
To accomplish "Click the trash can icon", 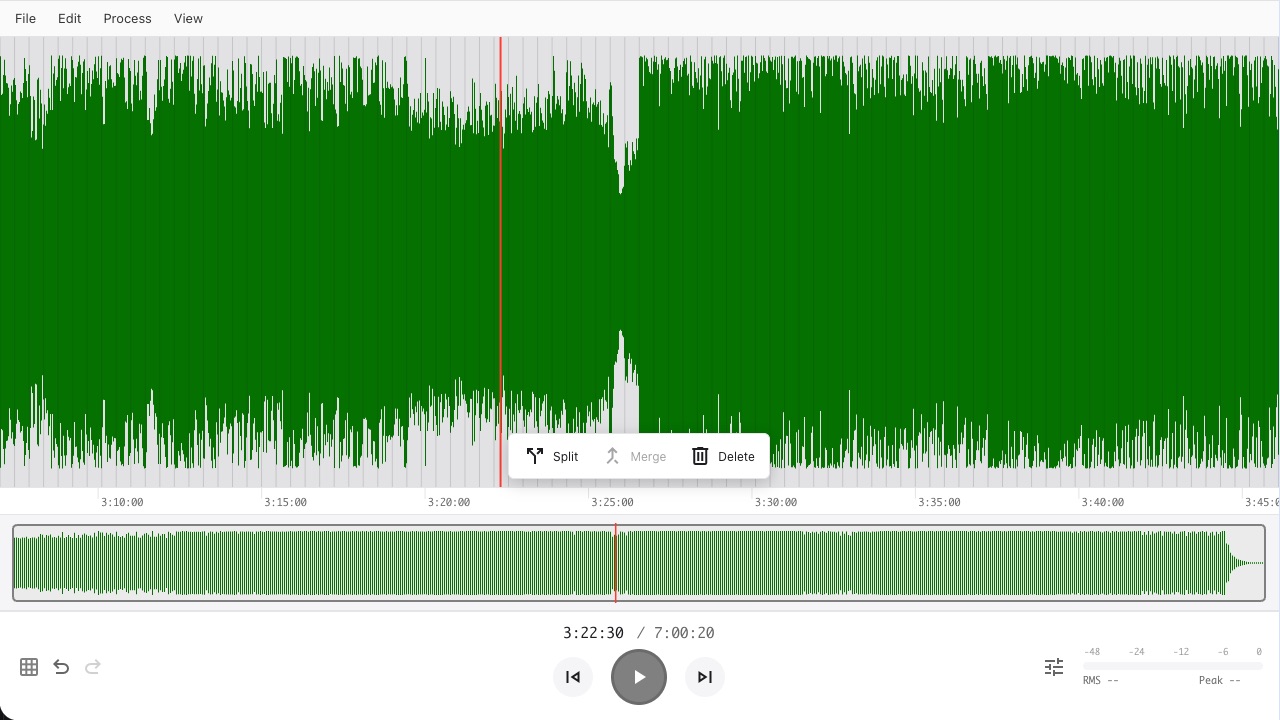I will click(x=700, y=456).
